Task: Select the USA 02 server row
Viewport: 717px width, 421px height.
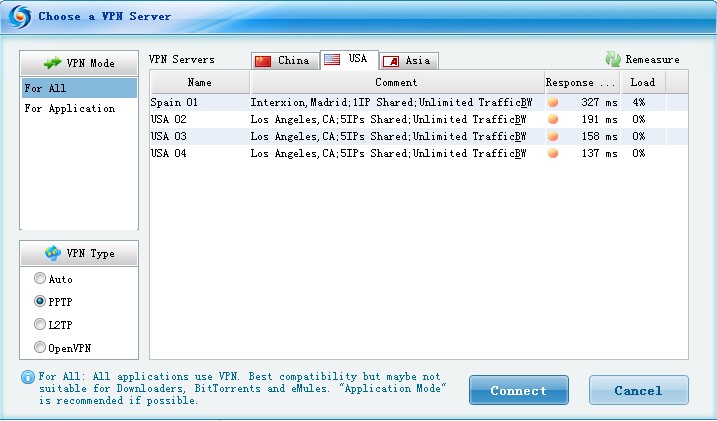Action: pyautogui.click(x=419, y=119)
